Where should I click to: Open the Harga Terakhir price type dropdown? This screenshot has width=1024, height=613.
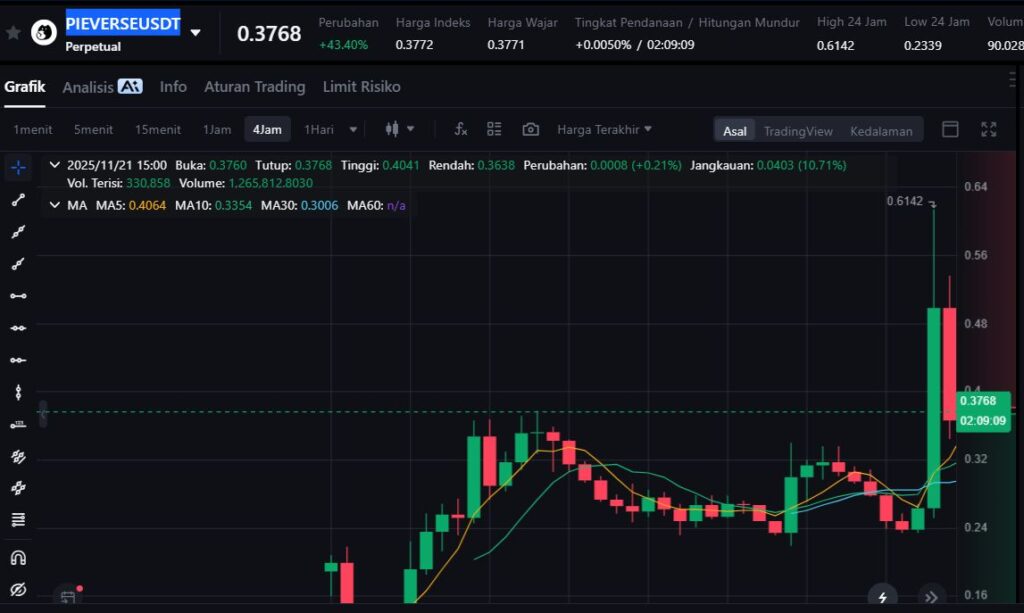point(604,129)
